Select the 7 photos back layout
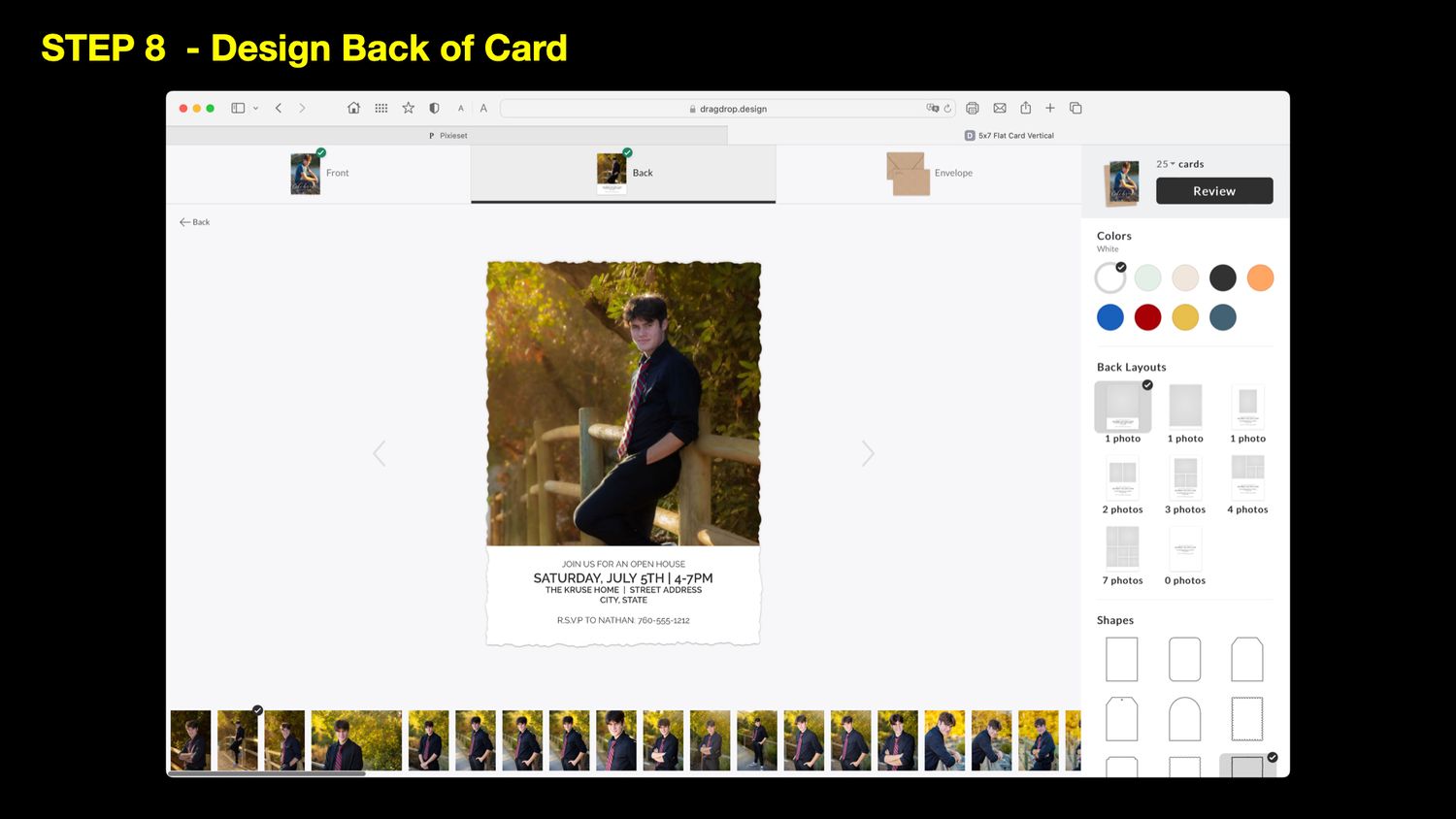Screen dimensions: 1456x819 click(x=1123, y=549)
